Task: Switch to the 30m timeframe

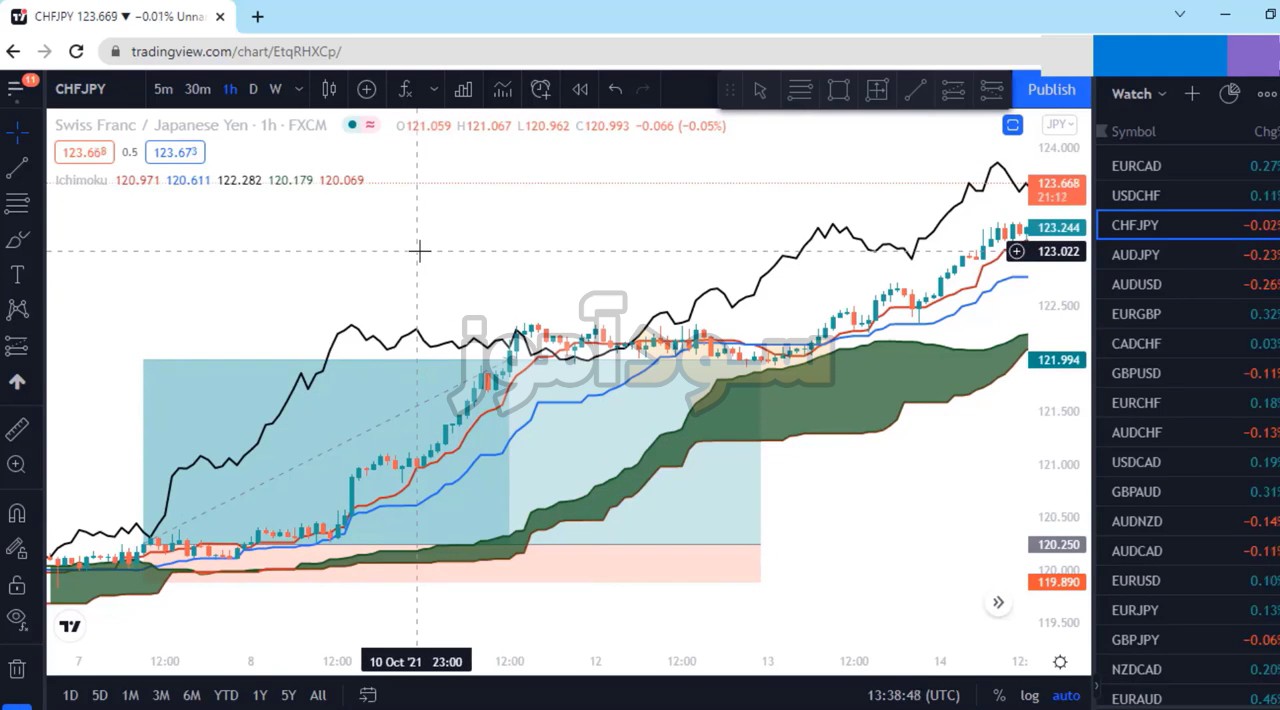Action: pyautogui.click(x=197, y=90)
